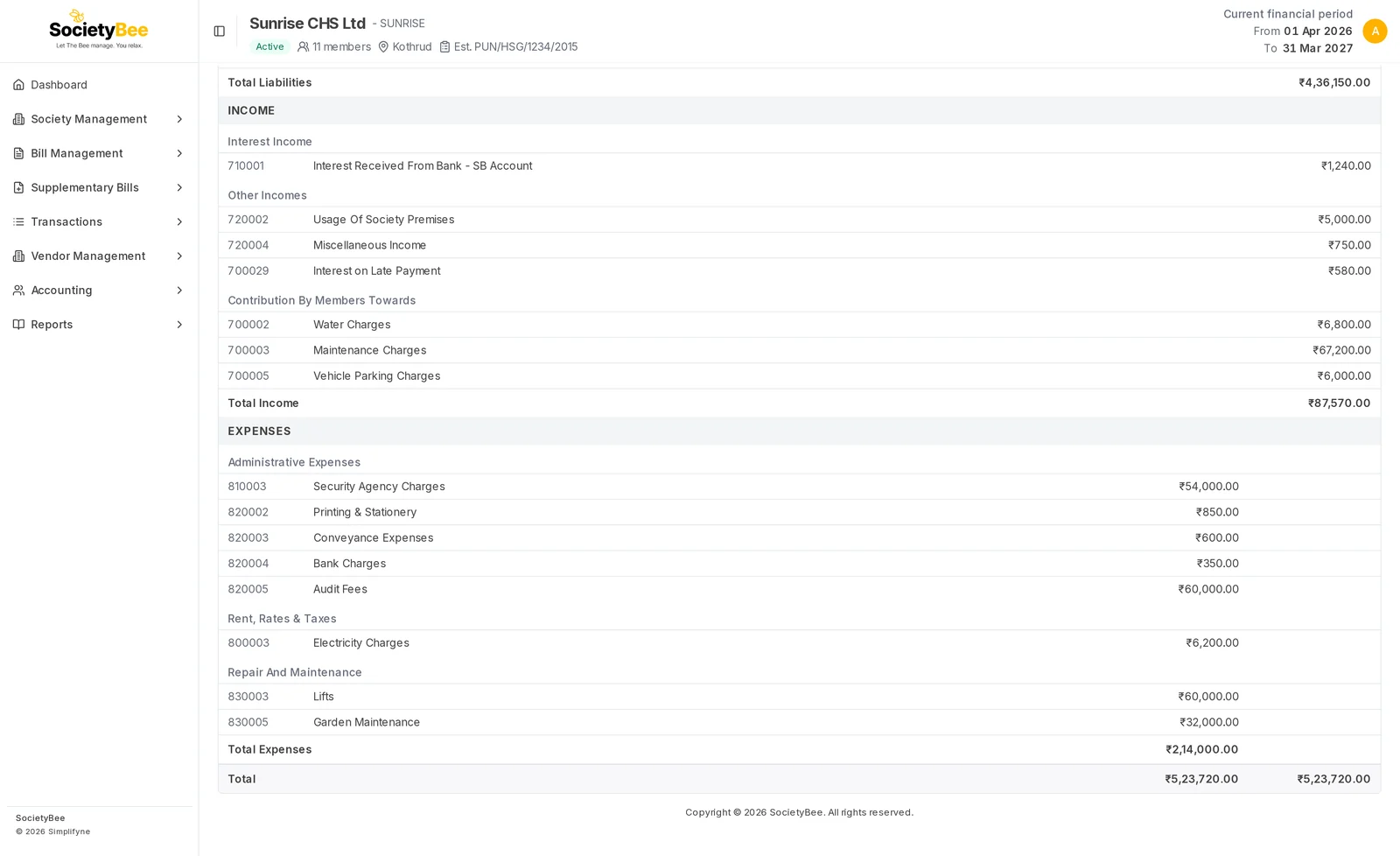Click the Society Management building icon
The width and height of the screenshot is (1400, 856).
[x=18, y=119]
